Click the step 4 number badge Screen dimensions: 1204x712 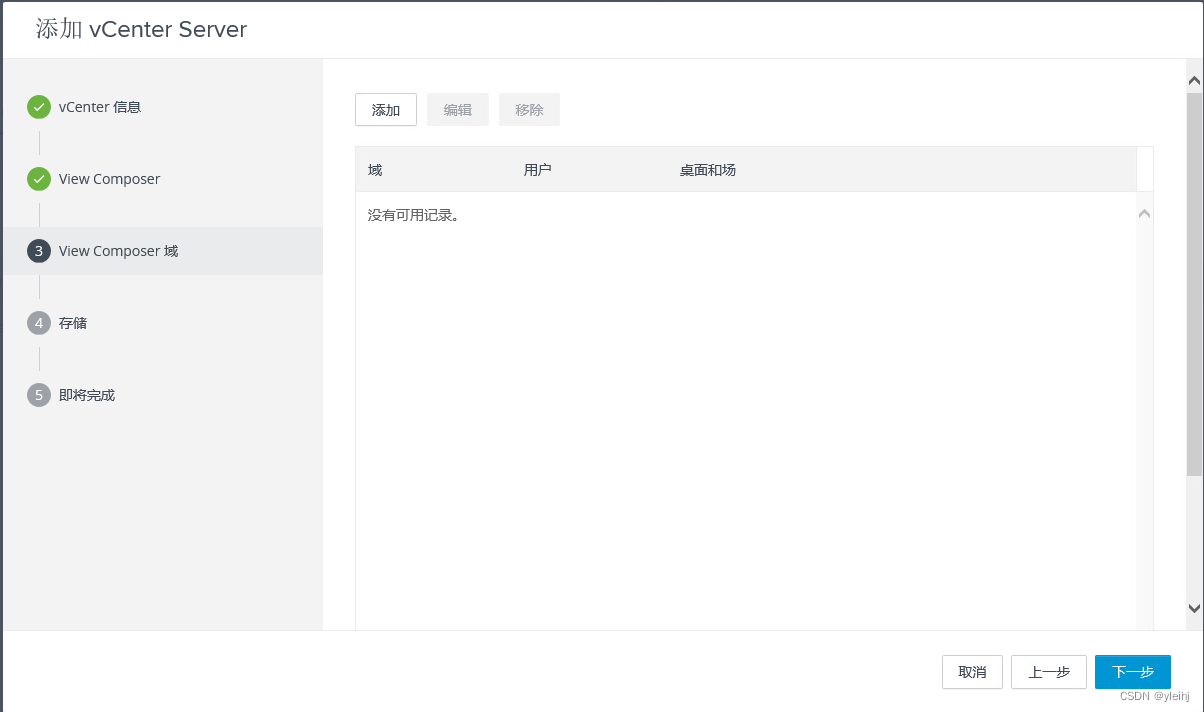click(x=39, y=323)
